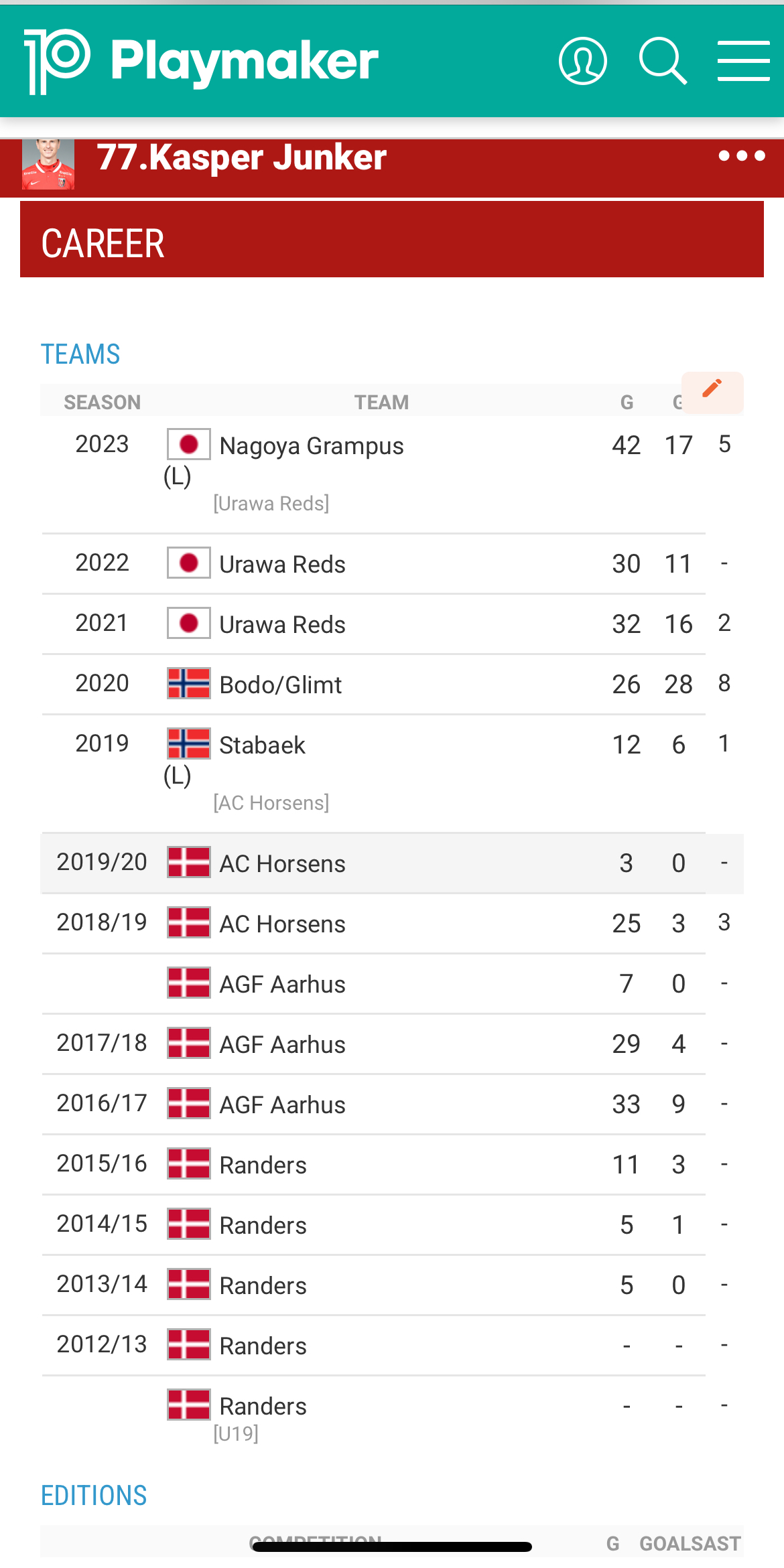Viewport: 784px width, 1568px height.
Task: Select the CAREER section header
Action: click(x=103, y=243)
